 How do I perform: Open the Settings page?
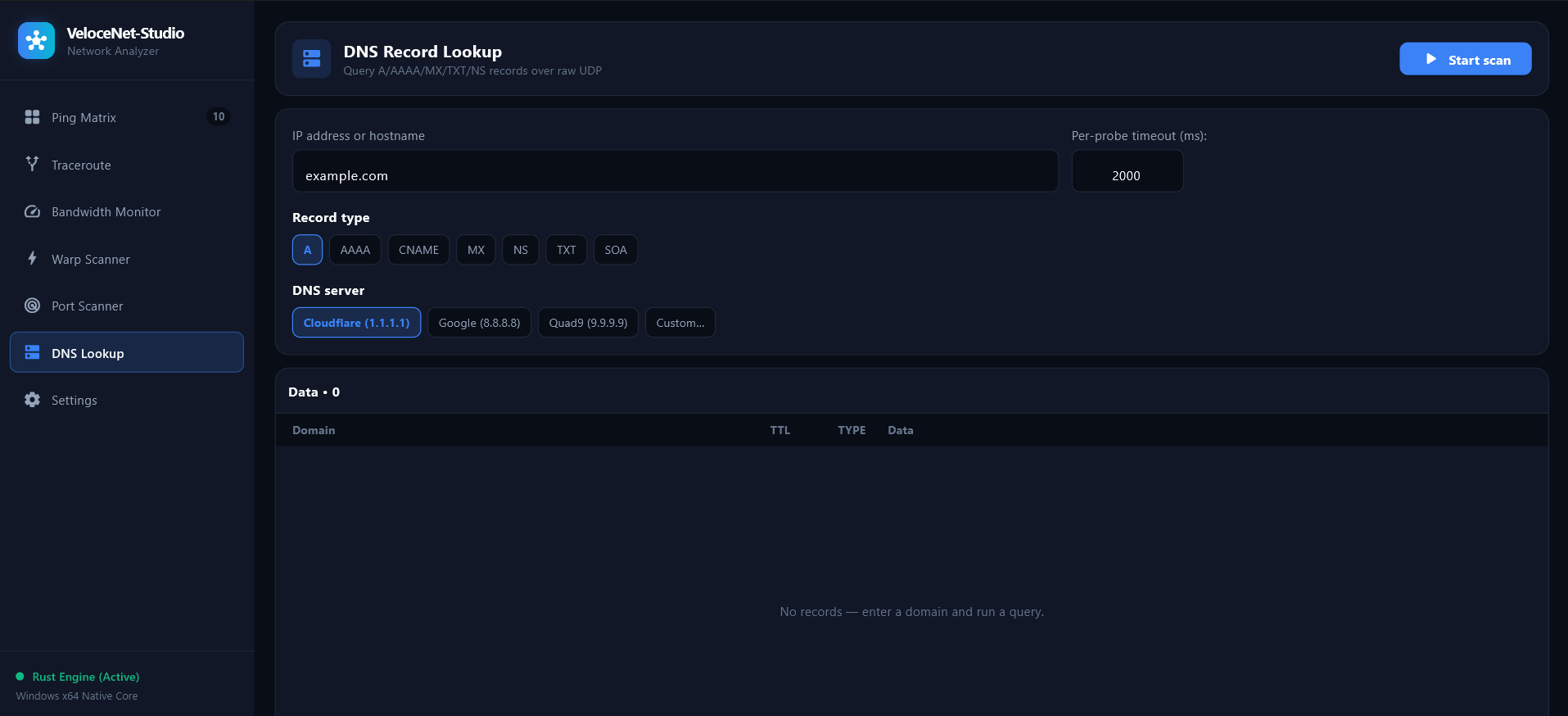(127, 400)
